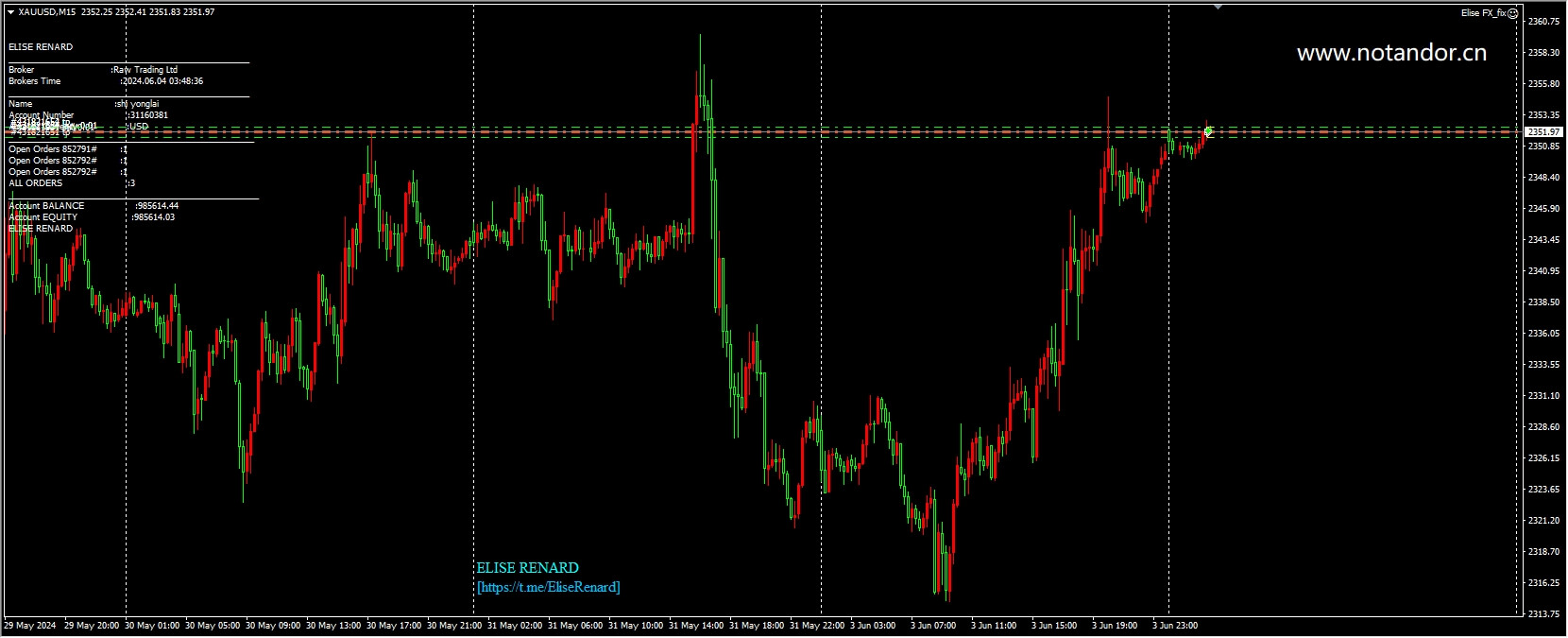The width and height of the screenshot is (1568, 638).
Task: Click the 2318.70 price scale label
Action: click(x=1542, y=551)
